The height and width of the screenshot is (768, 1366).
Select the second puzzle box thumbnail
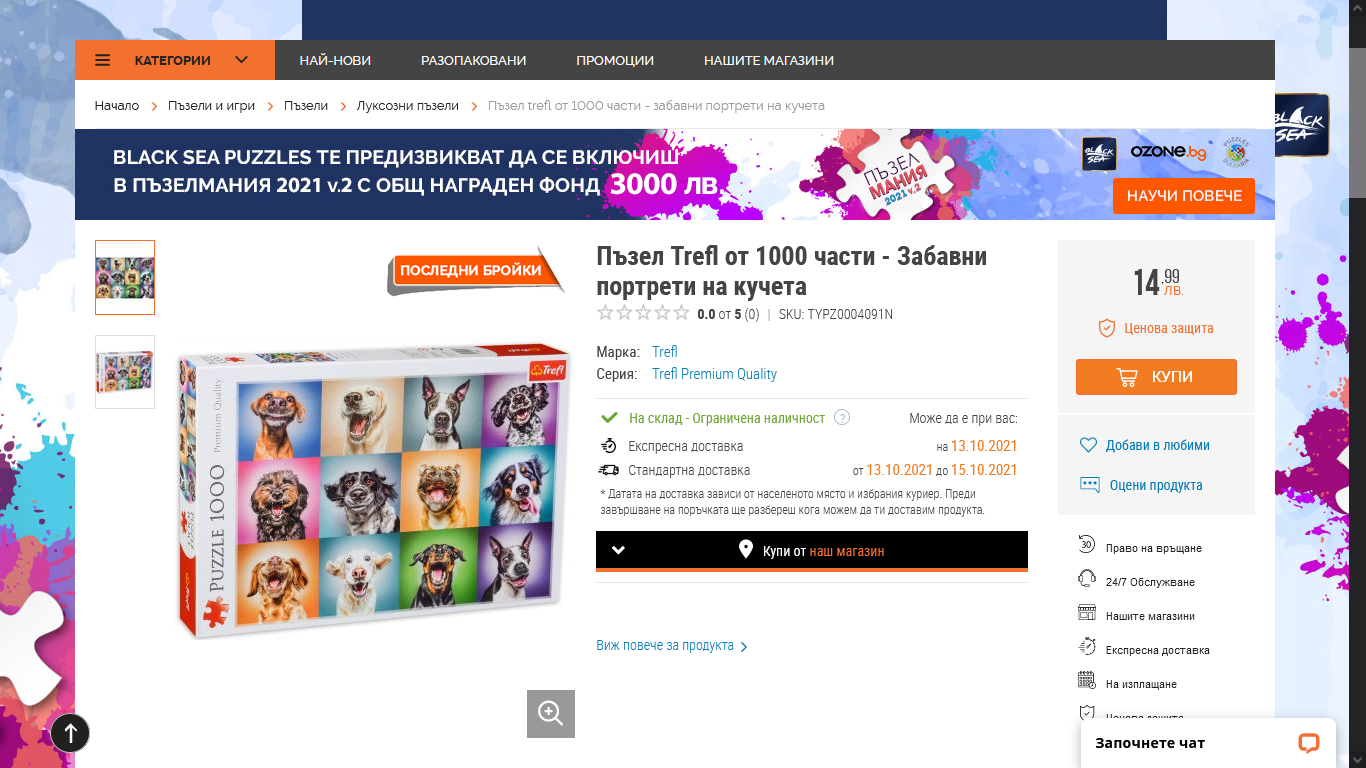click(x=125, y=372)
